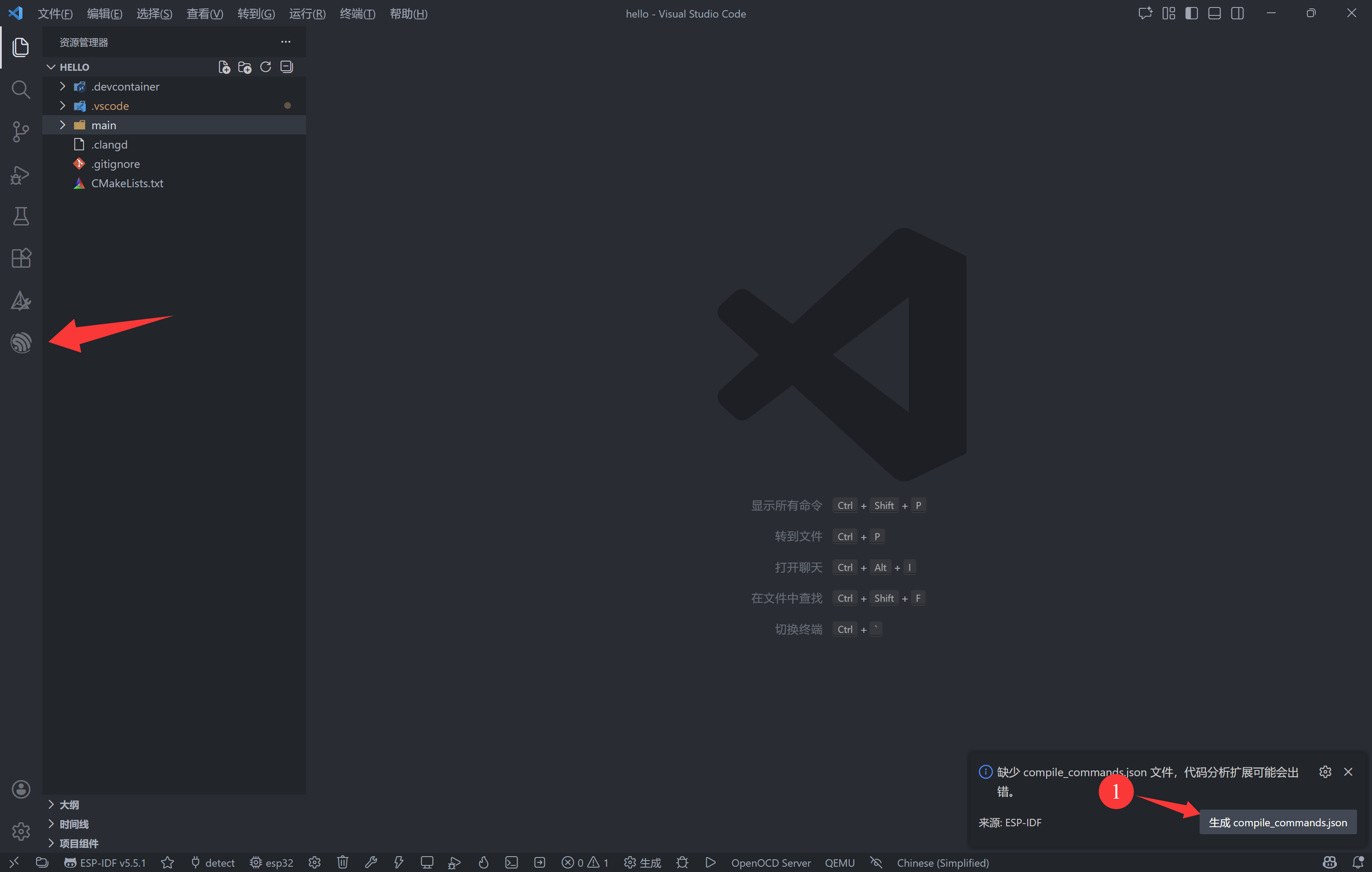This screenshot has width=1372, height=872.
Task: Expand the .vscode folder
Action: click(174, 106)
